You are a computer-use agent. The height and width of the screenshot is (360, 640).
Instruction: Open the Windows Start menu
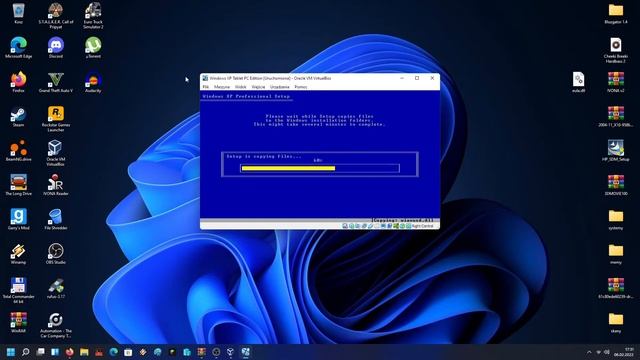click(11, 352)
